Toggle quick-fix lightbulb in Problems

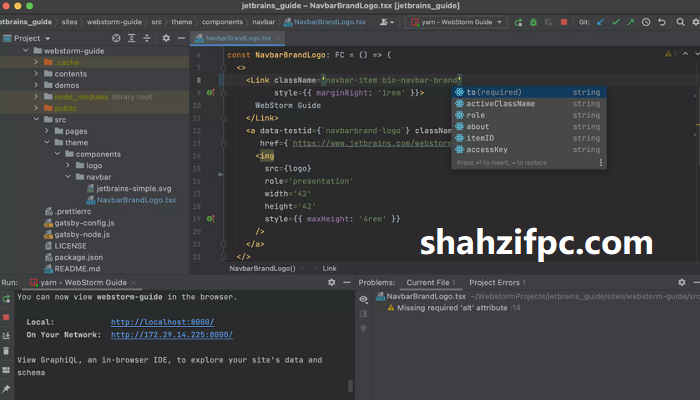pos(363,329)
